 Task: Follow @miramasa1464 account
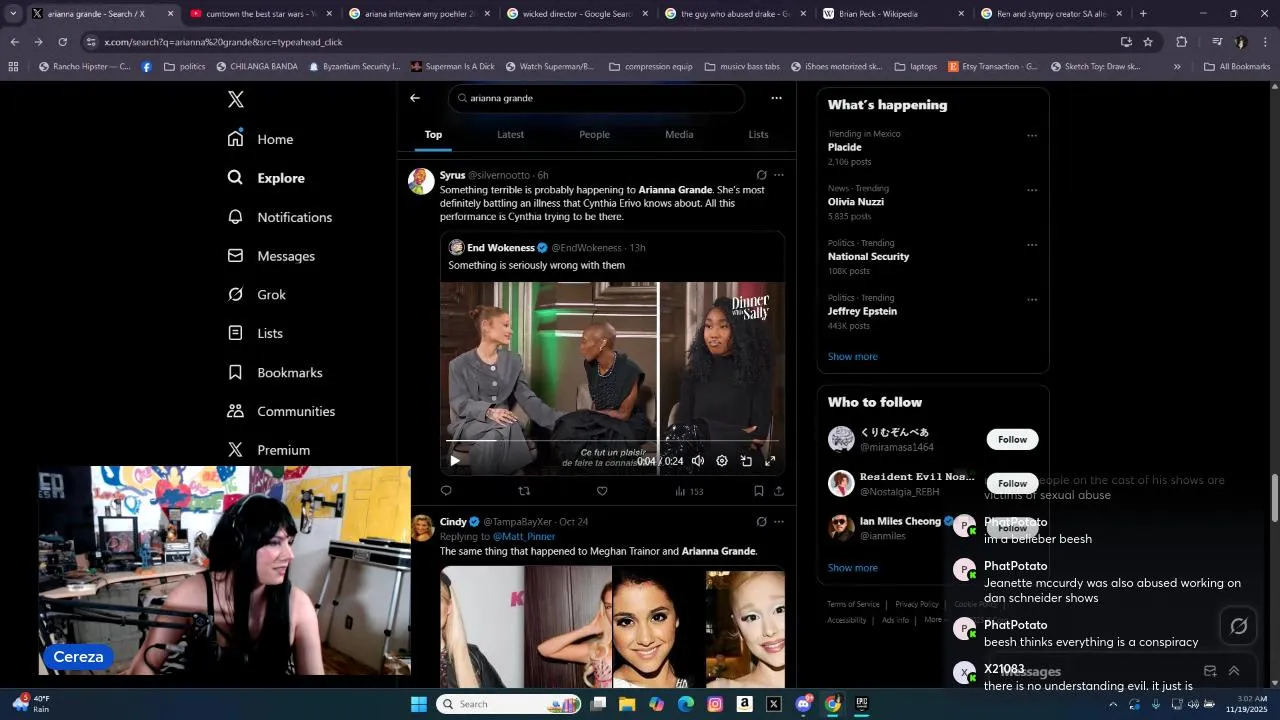(x=1012, y=440)
